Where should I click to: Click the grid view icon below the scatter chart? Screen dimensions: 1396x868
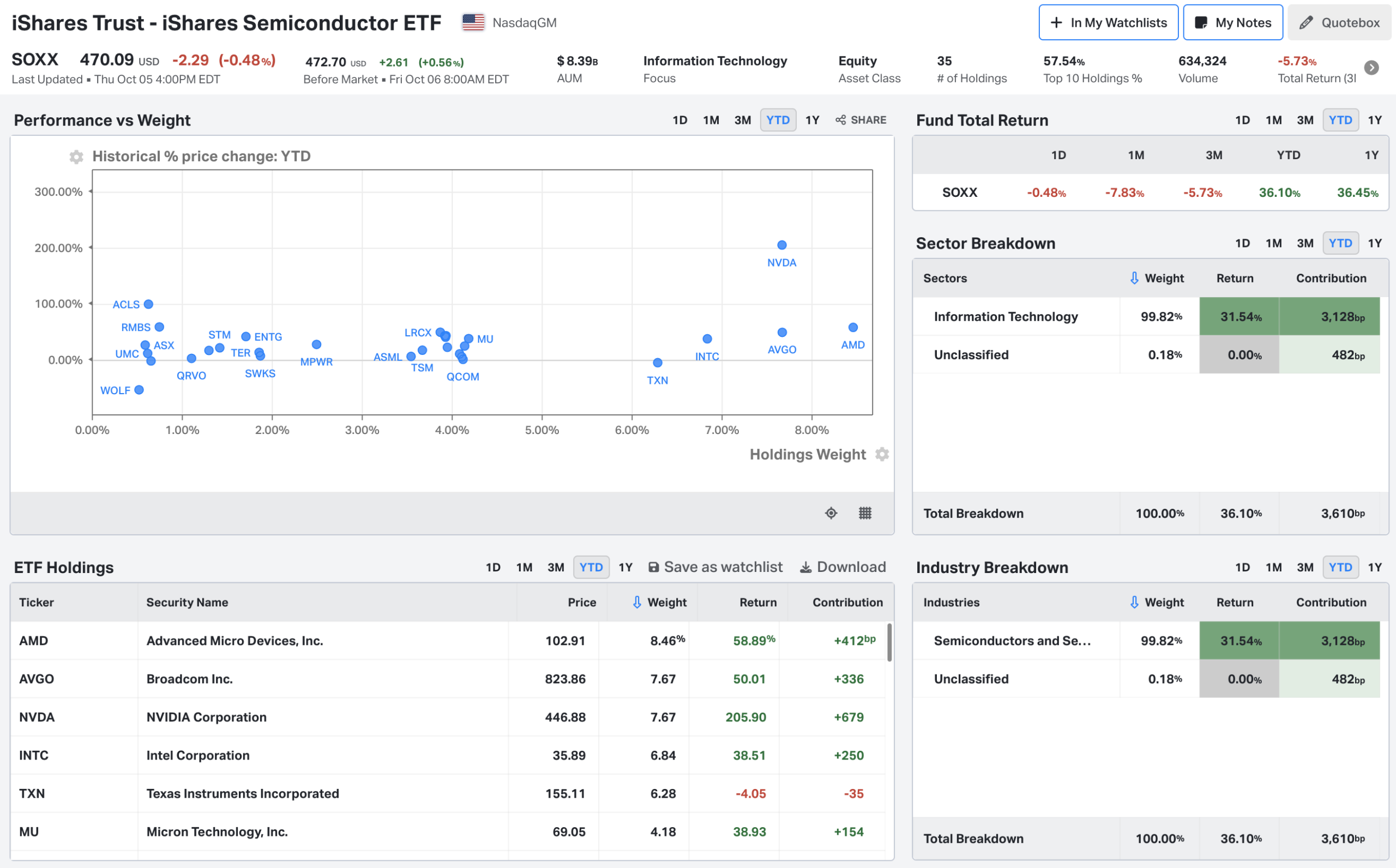[865, 513]
